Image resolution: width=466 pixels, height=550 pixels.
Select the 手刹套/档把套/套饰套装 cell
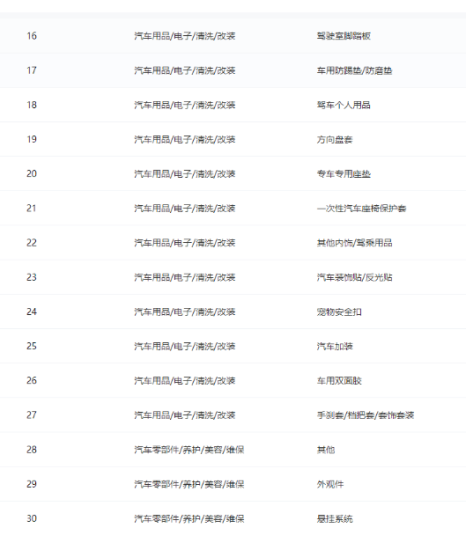(365, 415)
